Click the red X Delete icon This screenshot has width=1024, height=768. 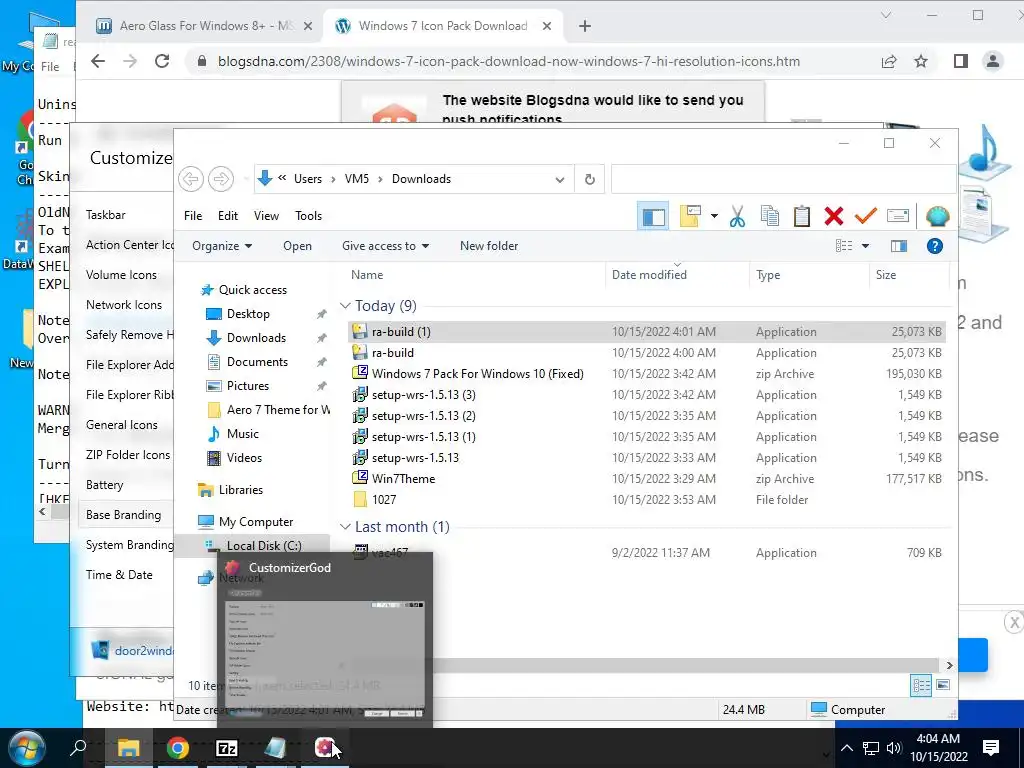pos(833,216)
